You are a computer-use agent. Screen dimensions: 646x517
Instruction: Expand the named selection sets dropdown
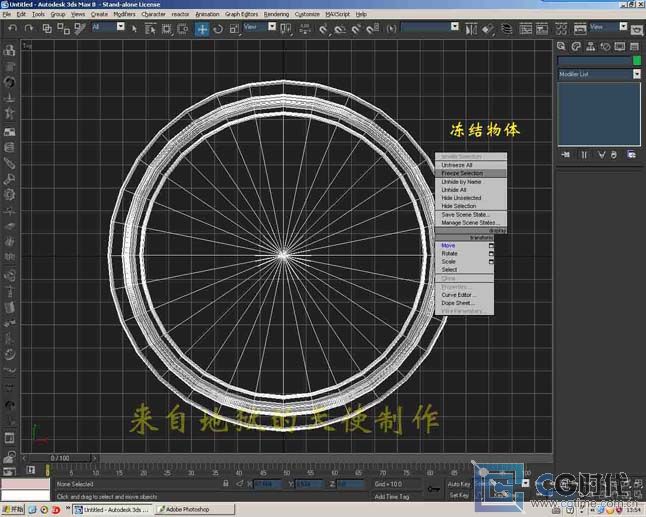tap(455, 27)
